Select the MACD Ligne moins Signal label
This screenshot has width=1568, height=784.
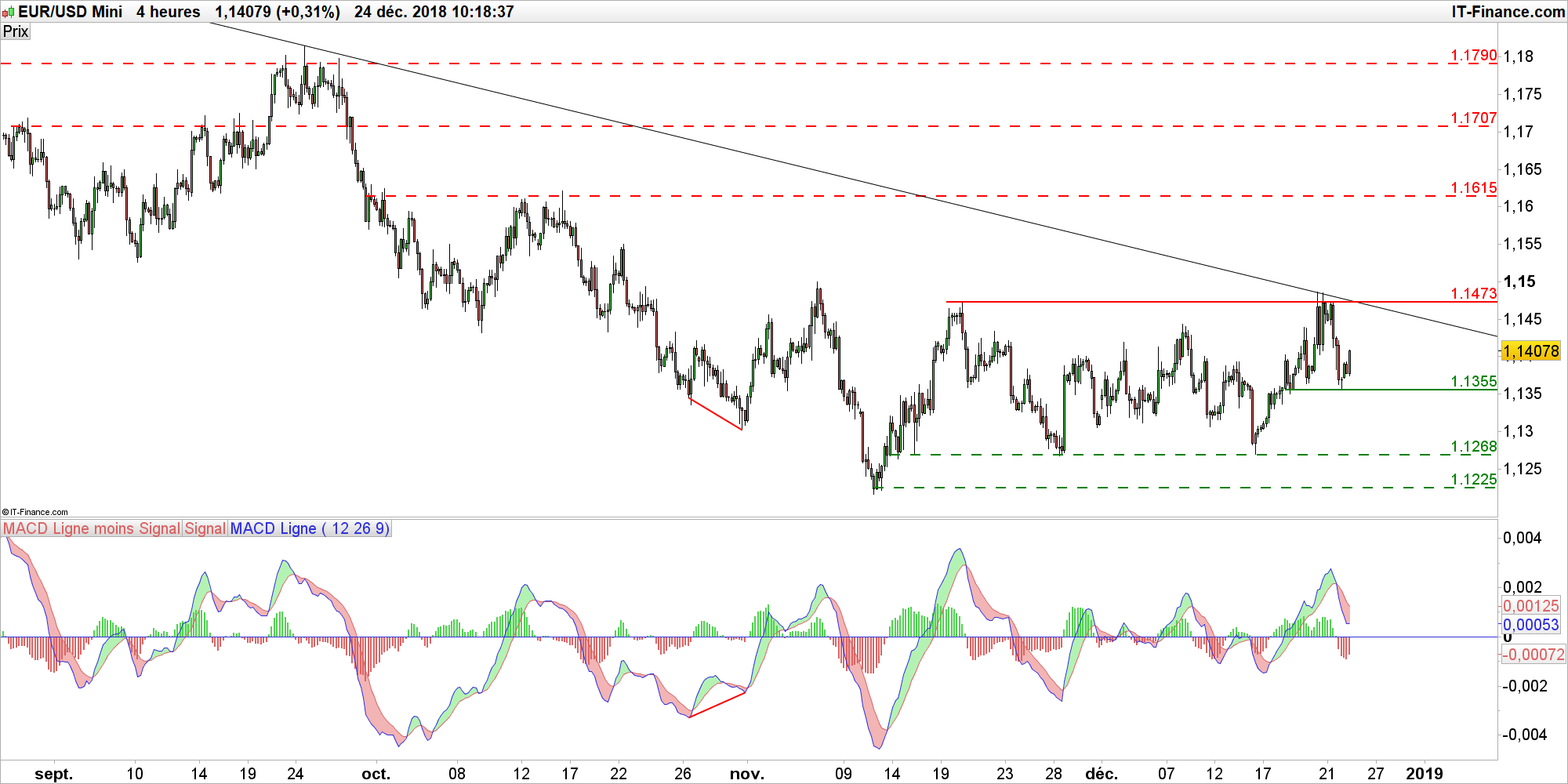click(92, 528)
